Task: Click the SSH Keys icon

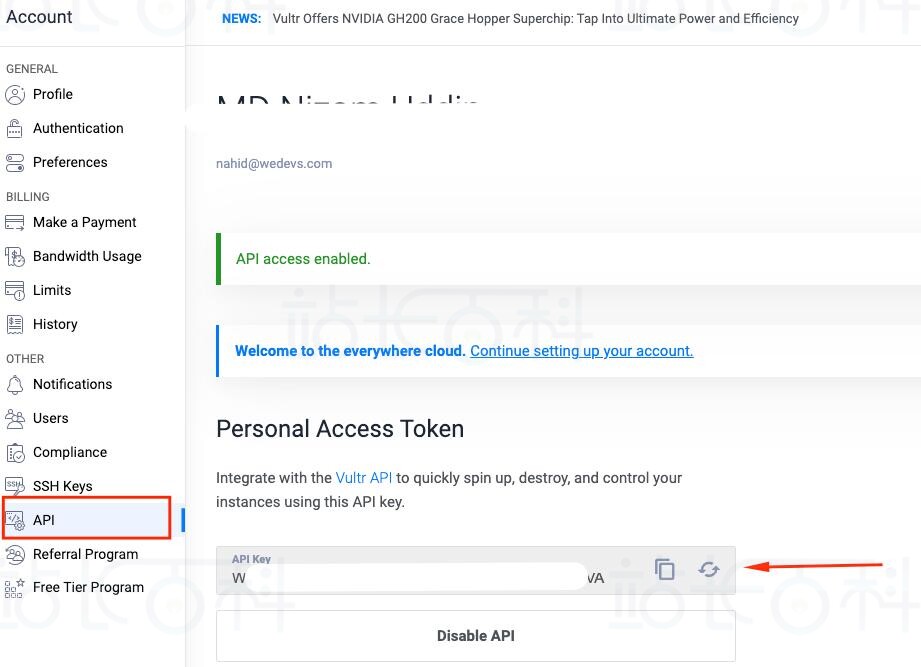Action: point(14,486)
